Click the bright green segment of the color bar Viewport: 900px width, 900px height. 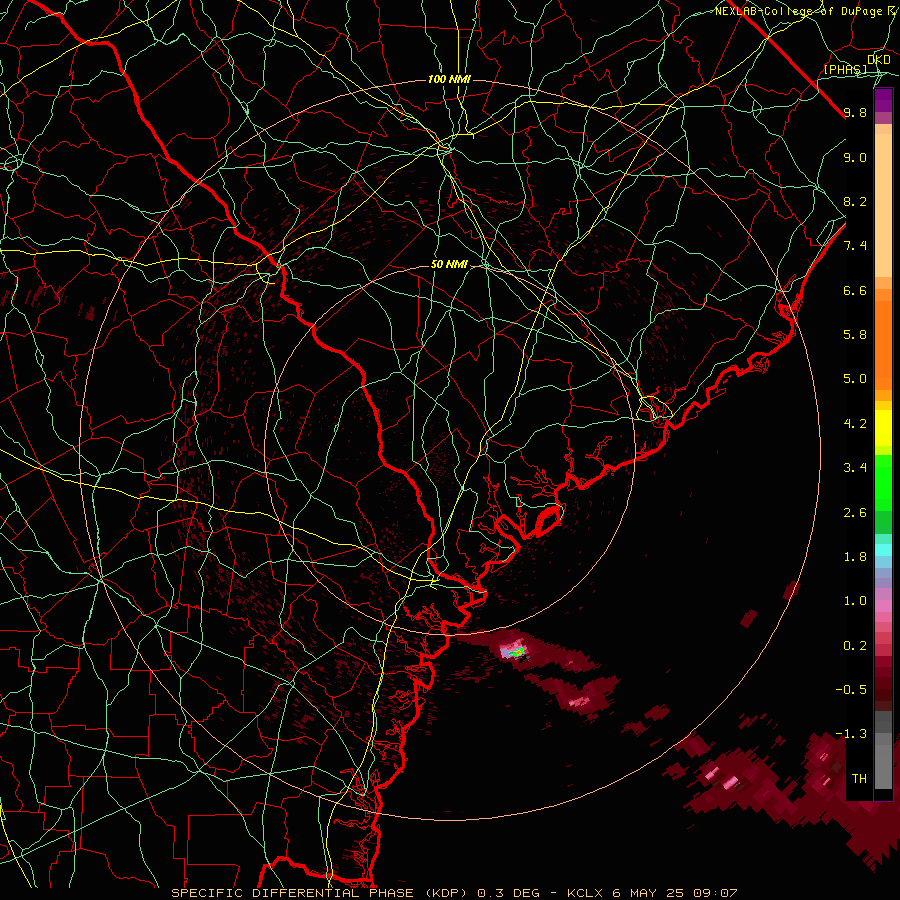(x=883, y=482)
